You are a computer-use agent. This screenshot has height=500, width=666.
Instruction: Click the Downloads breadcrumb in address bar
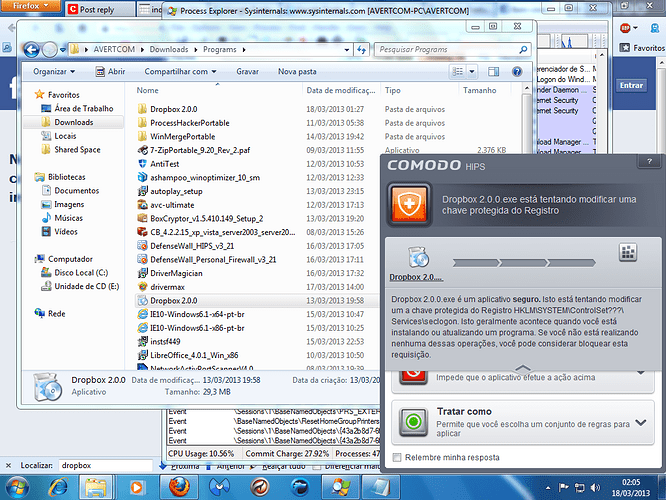[x=169, y=50]
